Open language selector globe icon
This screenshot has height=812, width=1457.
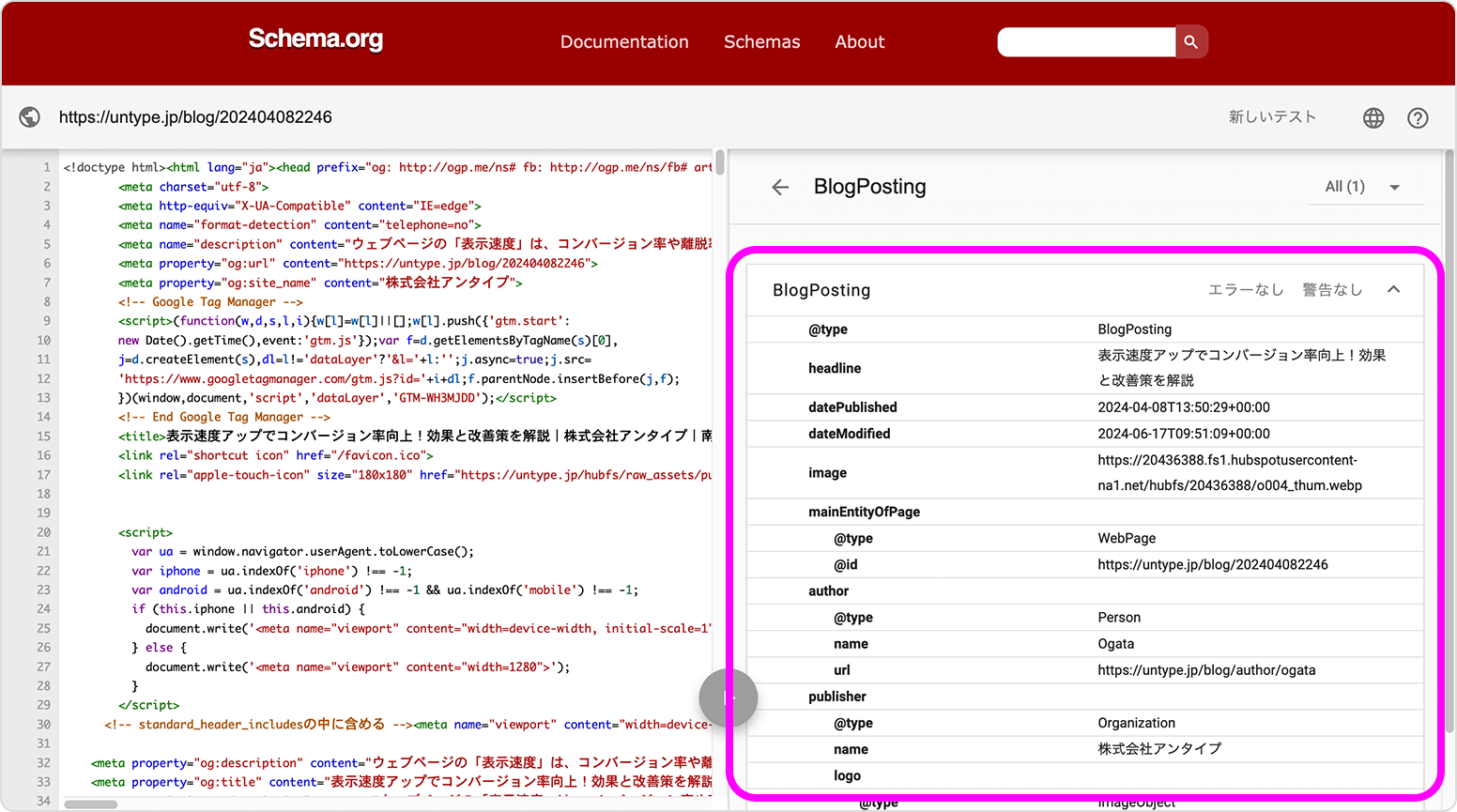tap(1373, 117)
